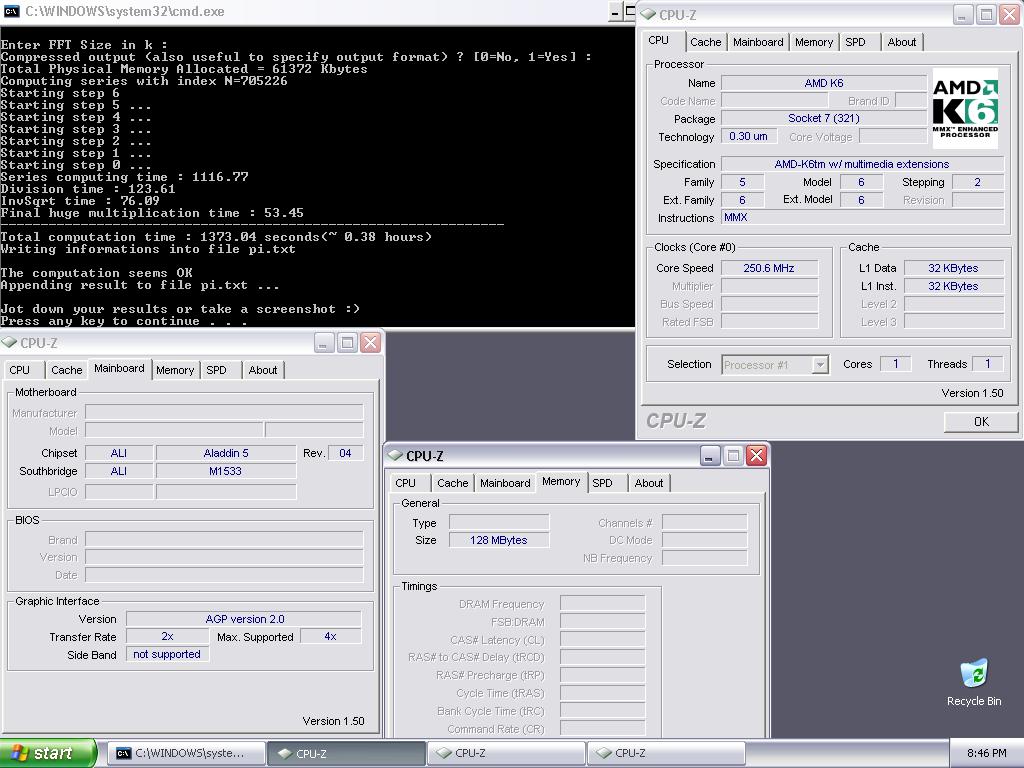
Task: Open Mainboard tab in Memory CPU-Z window
Action: 505,483
